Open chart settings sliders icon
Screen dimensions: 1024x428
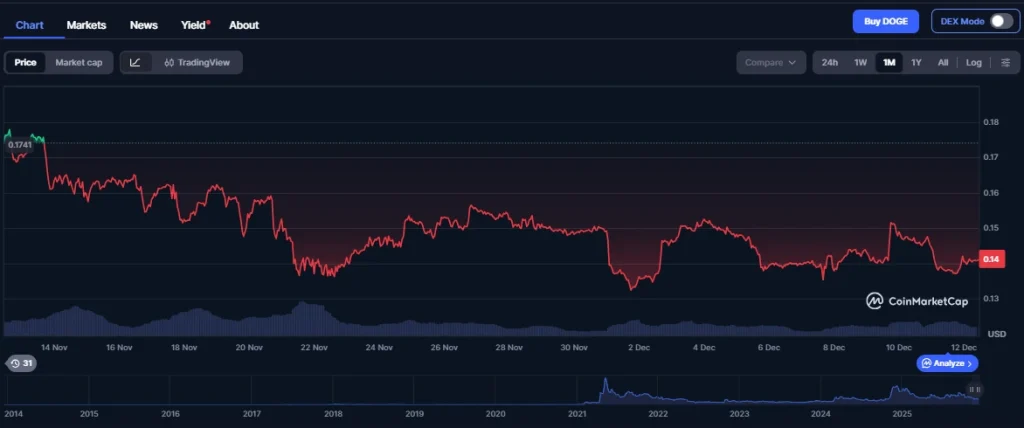click(x=1006, y=63)
